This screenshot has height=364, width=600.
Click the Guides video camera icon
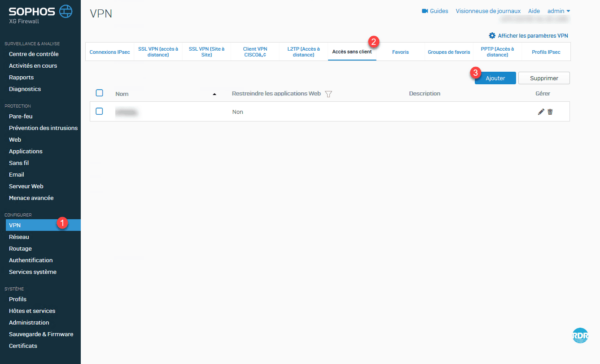pyautogui.click(x=425, y=11)
